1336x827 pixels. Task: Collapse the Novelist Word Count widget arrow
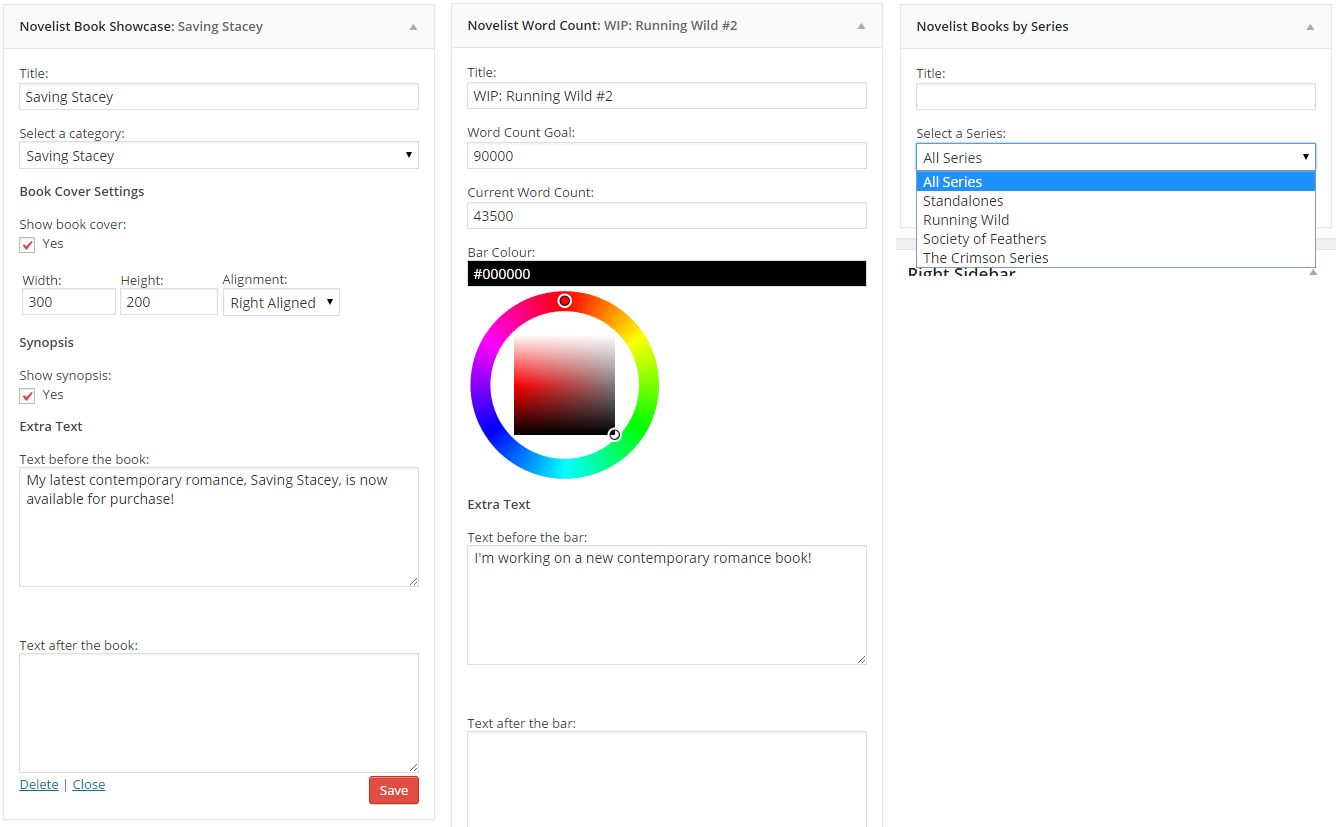(x=861, y=26)
